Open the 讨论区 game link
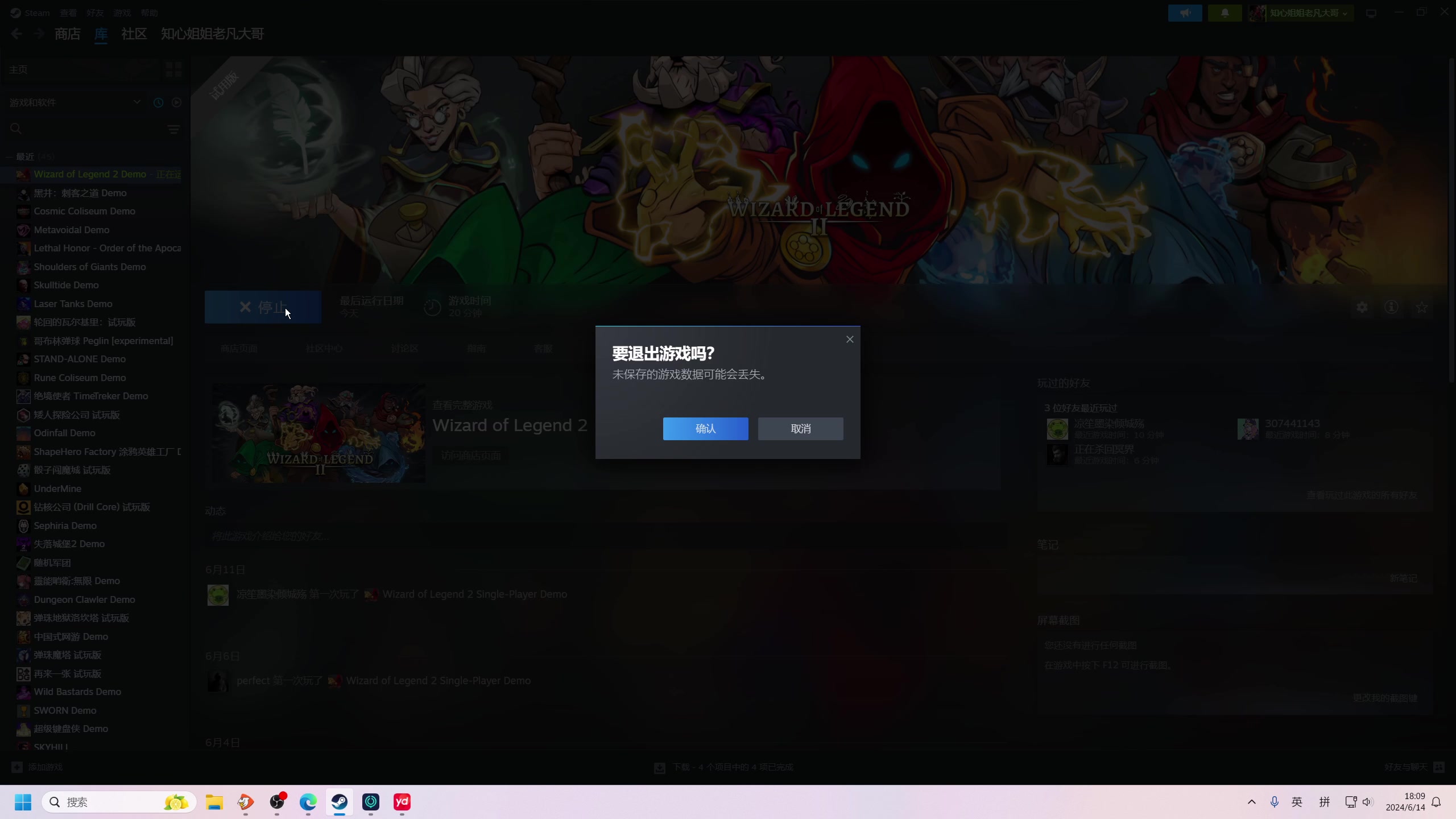1456x819 pixels. [x=405, y=348]
